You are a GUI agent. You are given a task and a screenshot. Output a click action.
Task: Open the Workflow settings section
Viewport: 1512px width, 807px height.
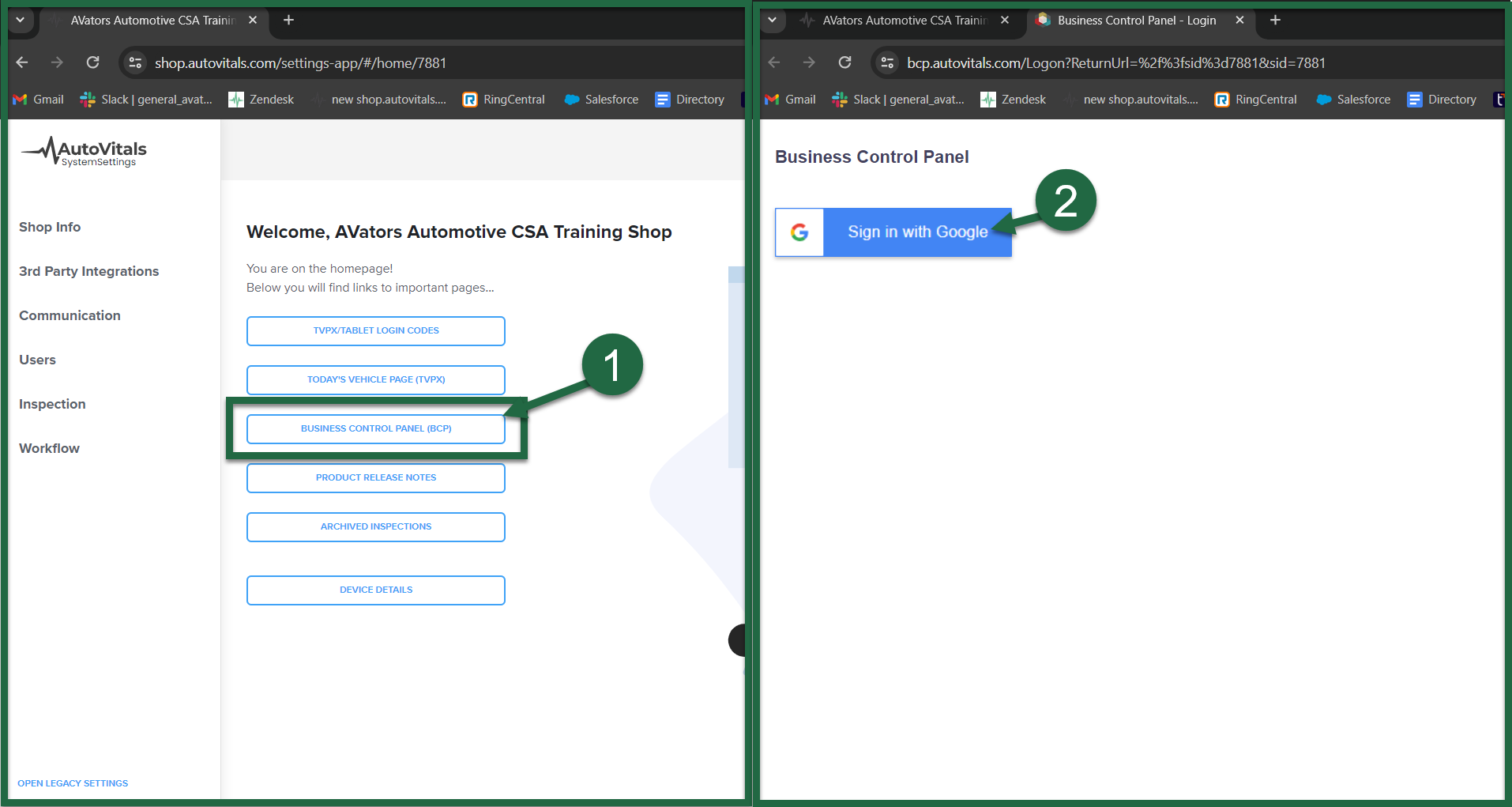pos(49,448)
